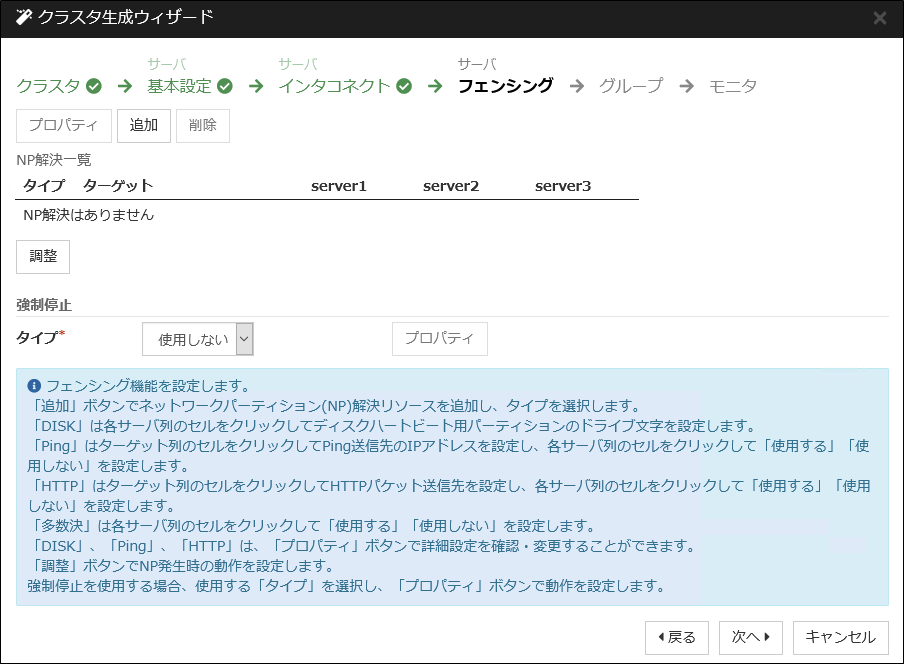Screen dimensions: 904x664
Task: Click the dropdown arrow beside 使用しない
Action: 243,338
